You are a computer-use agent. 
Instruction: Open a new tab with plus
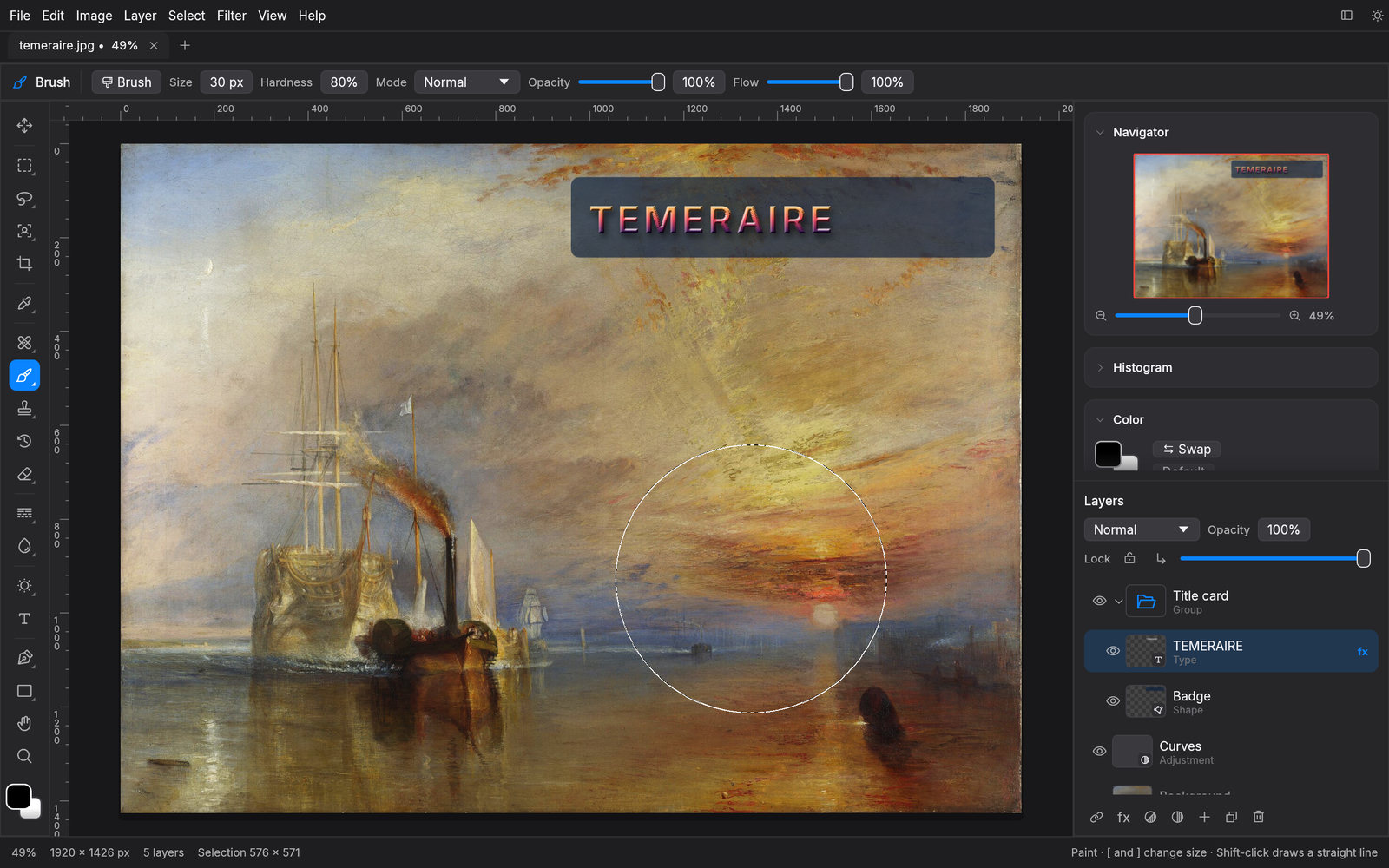pyautogui.click(x=185, y=45)
